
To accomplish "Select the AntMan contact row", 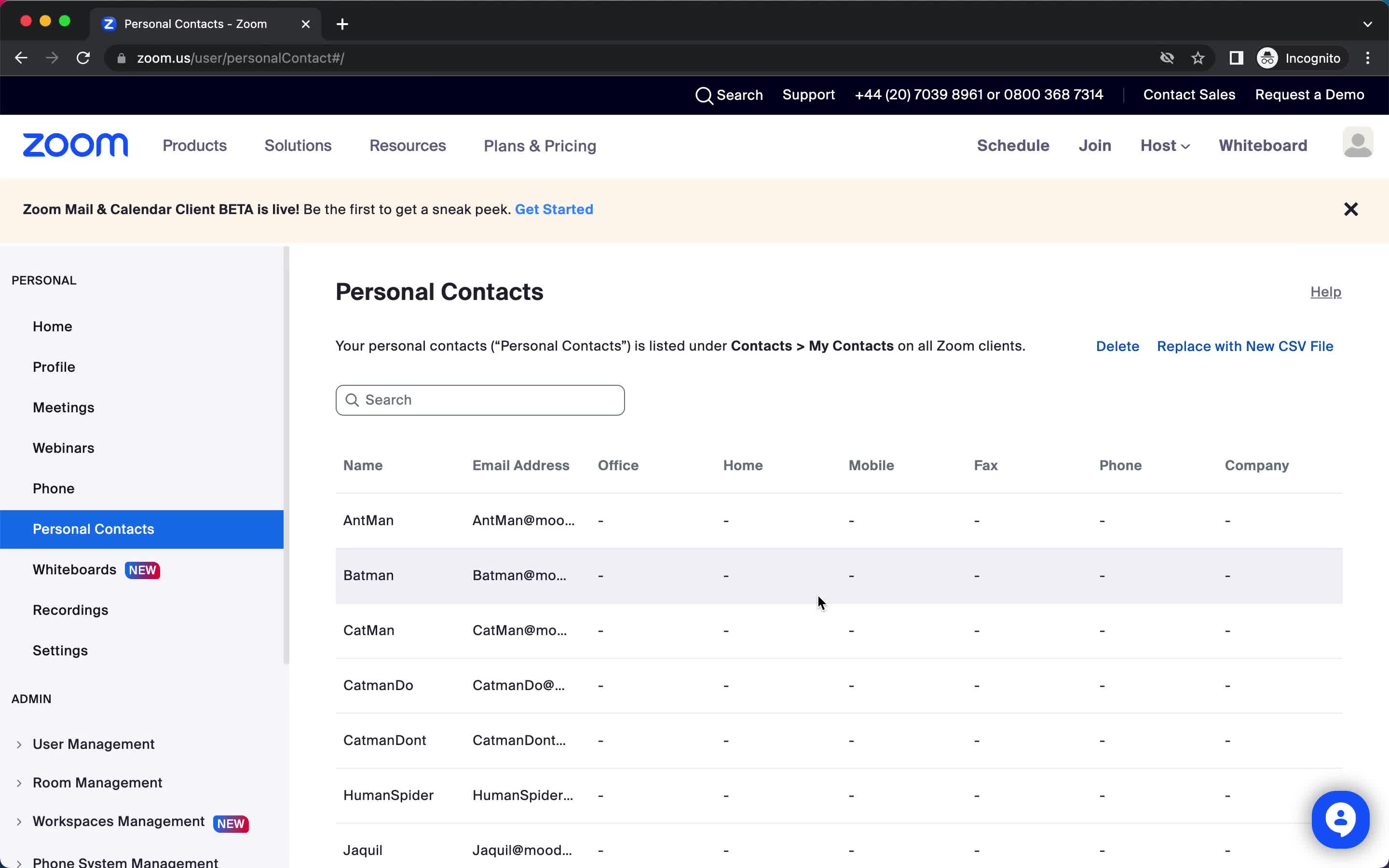I will 839,521.
